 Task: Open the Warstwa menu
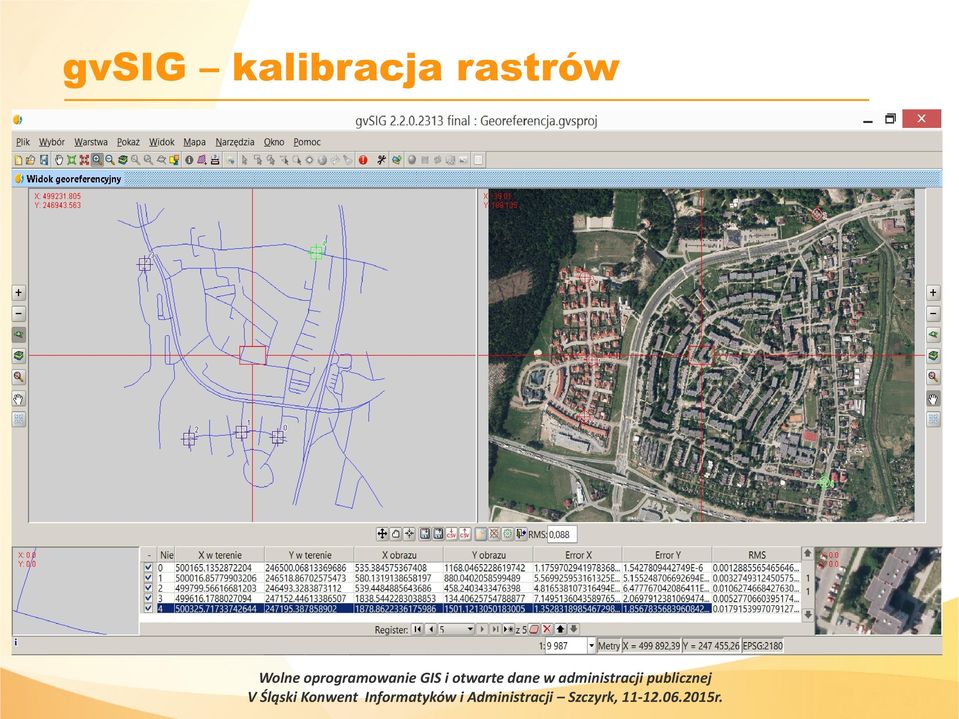click(91, 142)
